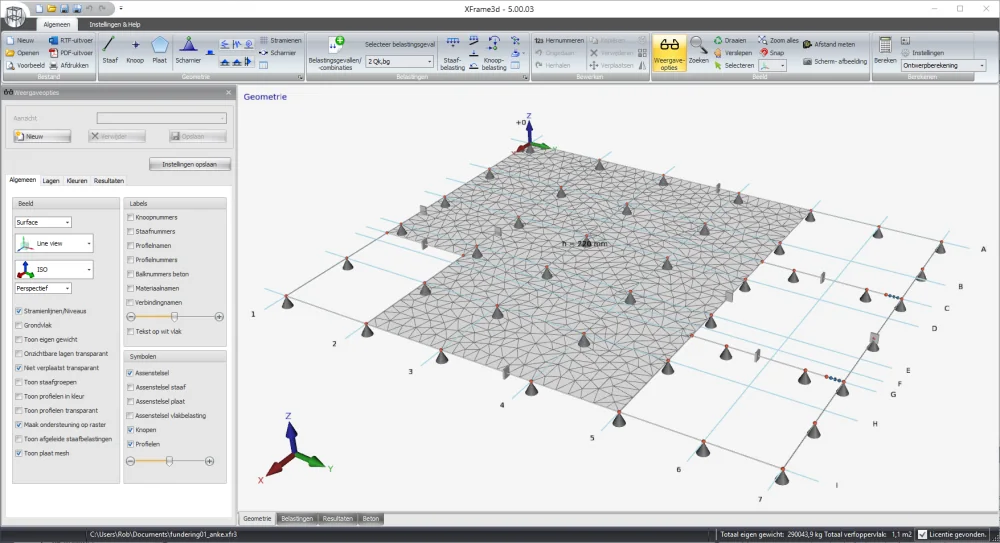The height and width of the screenshot is (543, 1000).
Task: Enable Staafnummers label checkbox
Action: (x=130, y=232)
